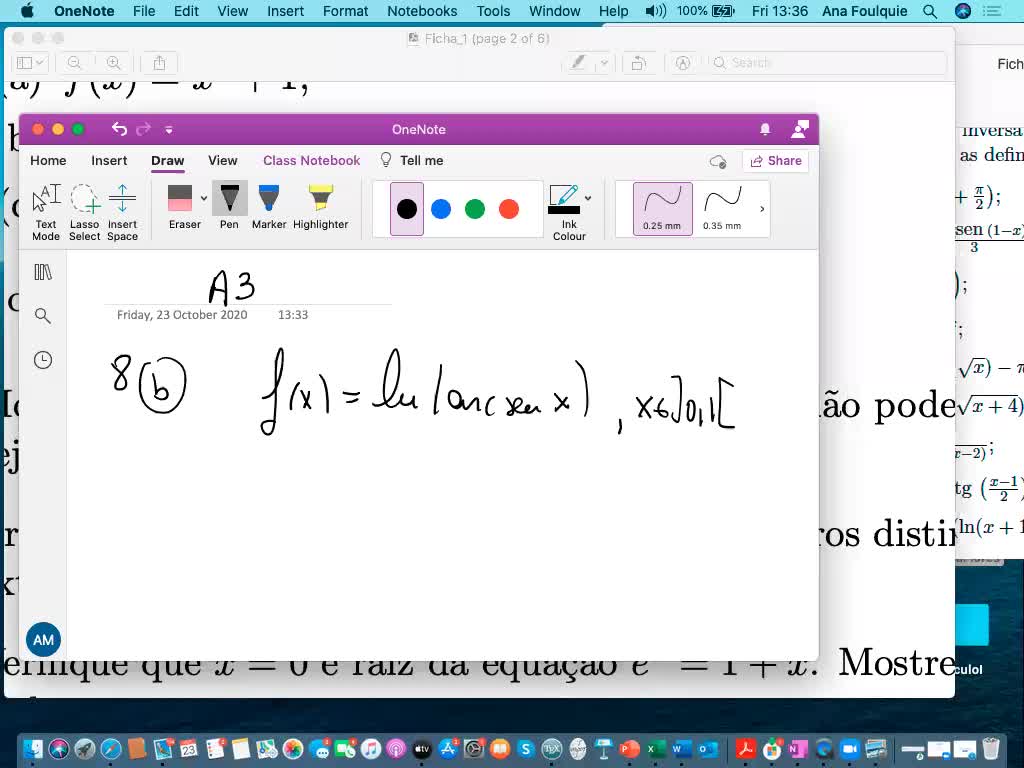Open the View ribbon tab
The image size is (1024, 768).
(223, 161)
